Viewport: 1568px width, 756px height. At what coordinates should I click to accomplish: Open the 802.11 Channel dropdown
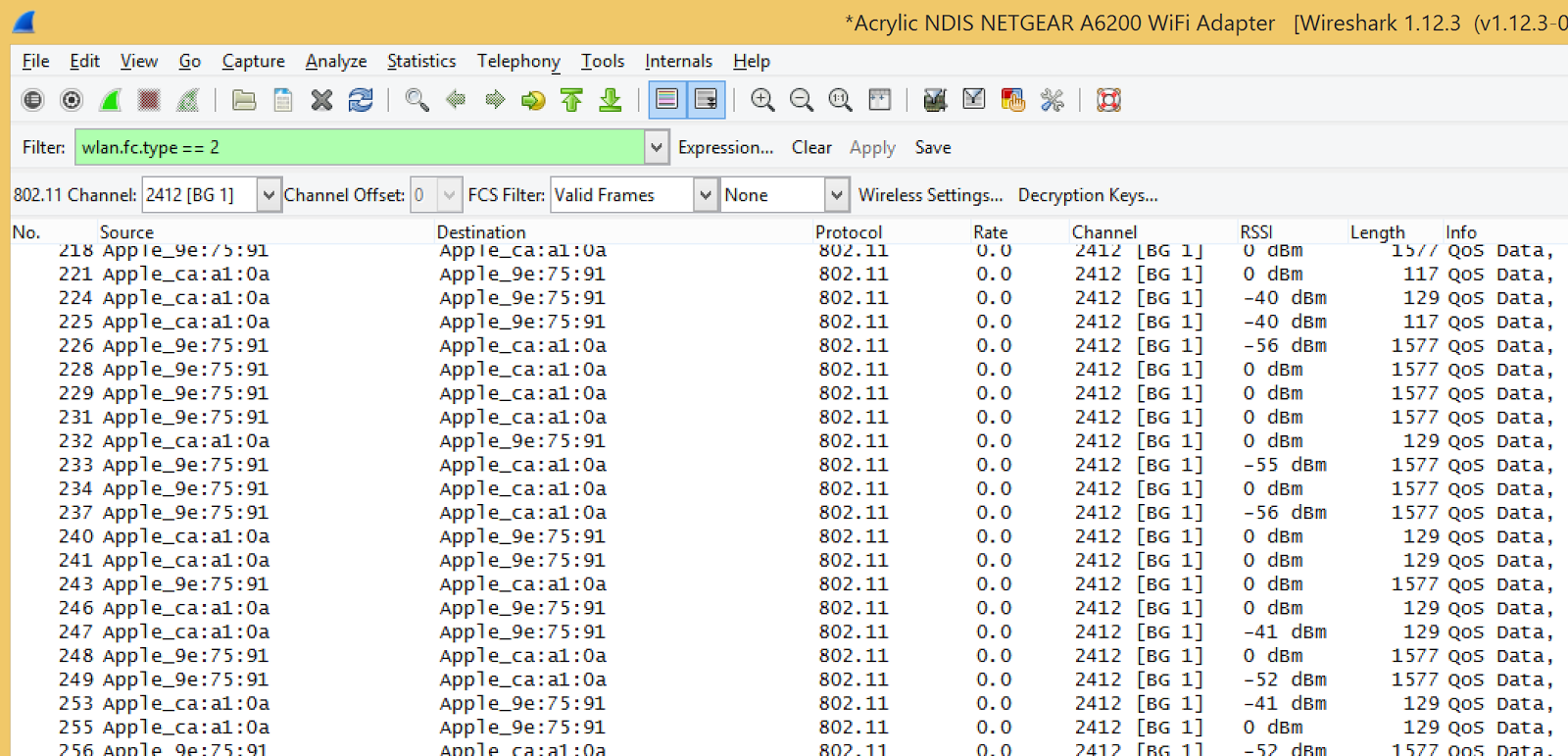pos(269,195)
